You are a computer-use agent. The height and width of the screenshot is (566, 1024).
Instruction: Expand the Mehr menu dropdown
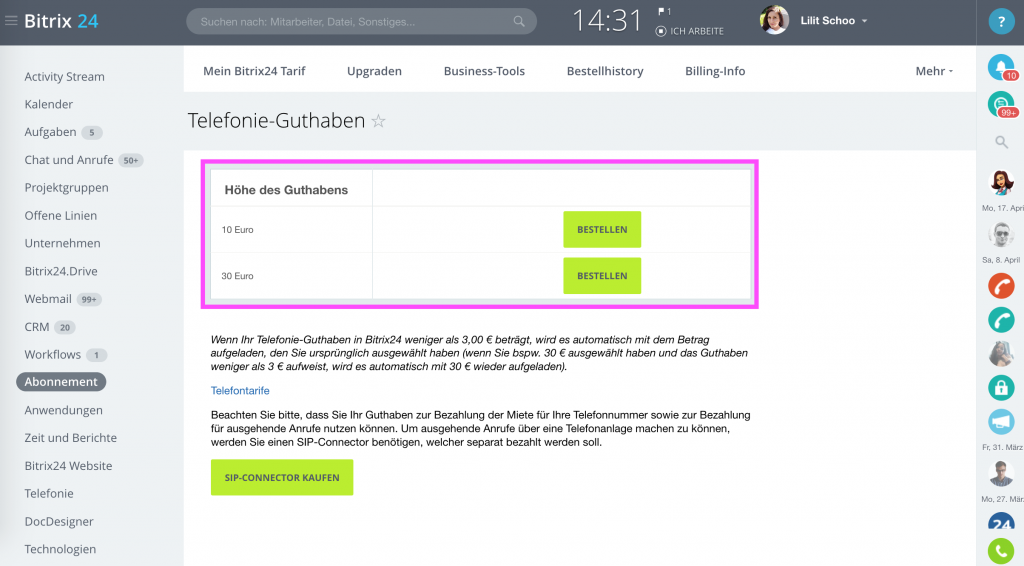point(934,71)
